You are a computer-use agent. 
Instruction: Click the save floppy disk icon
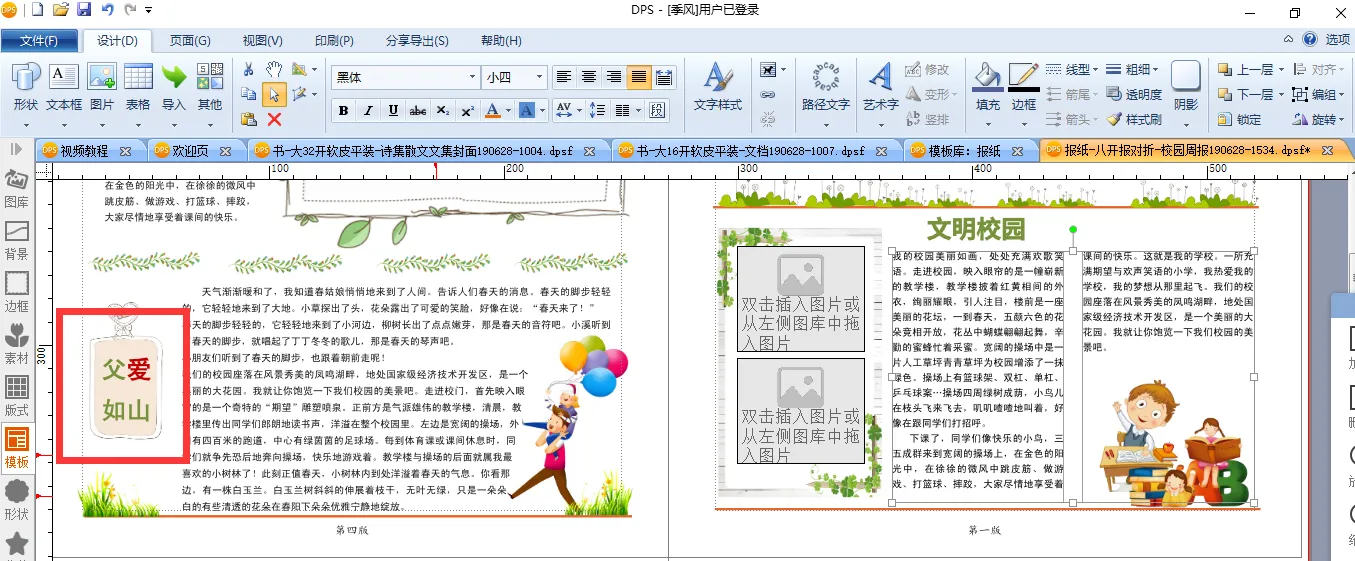tap(84, 10)
